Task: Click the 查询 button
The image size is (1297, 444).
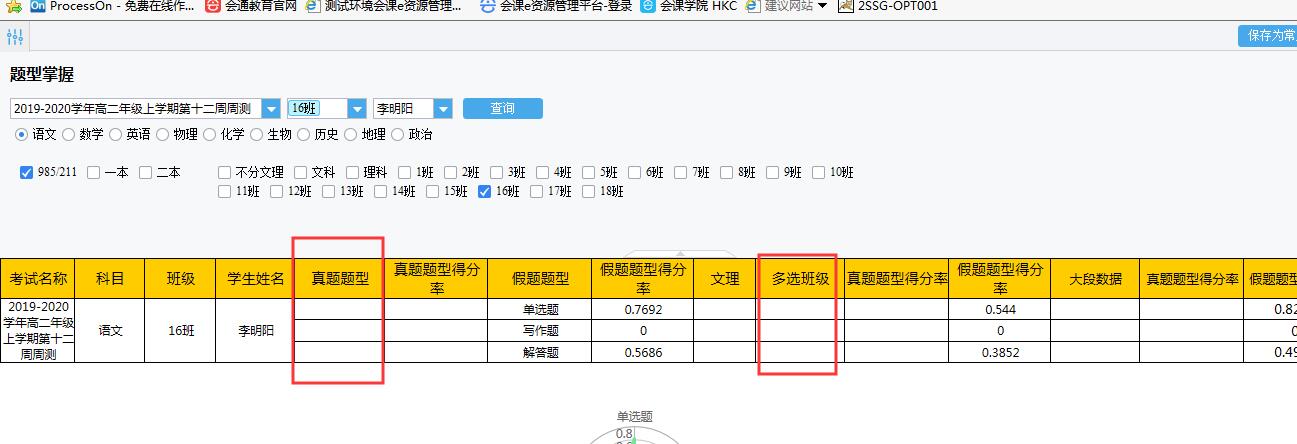Action: click(x=502, y=108)
